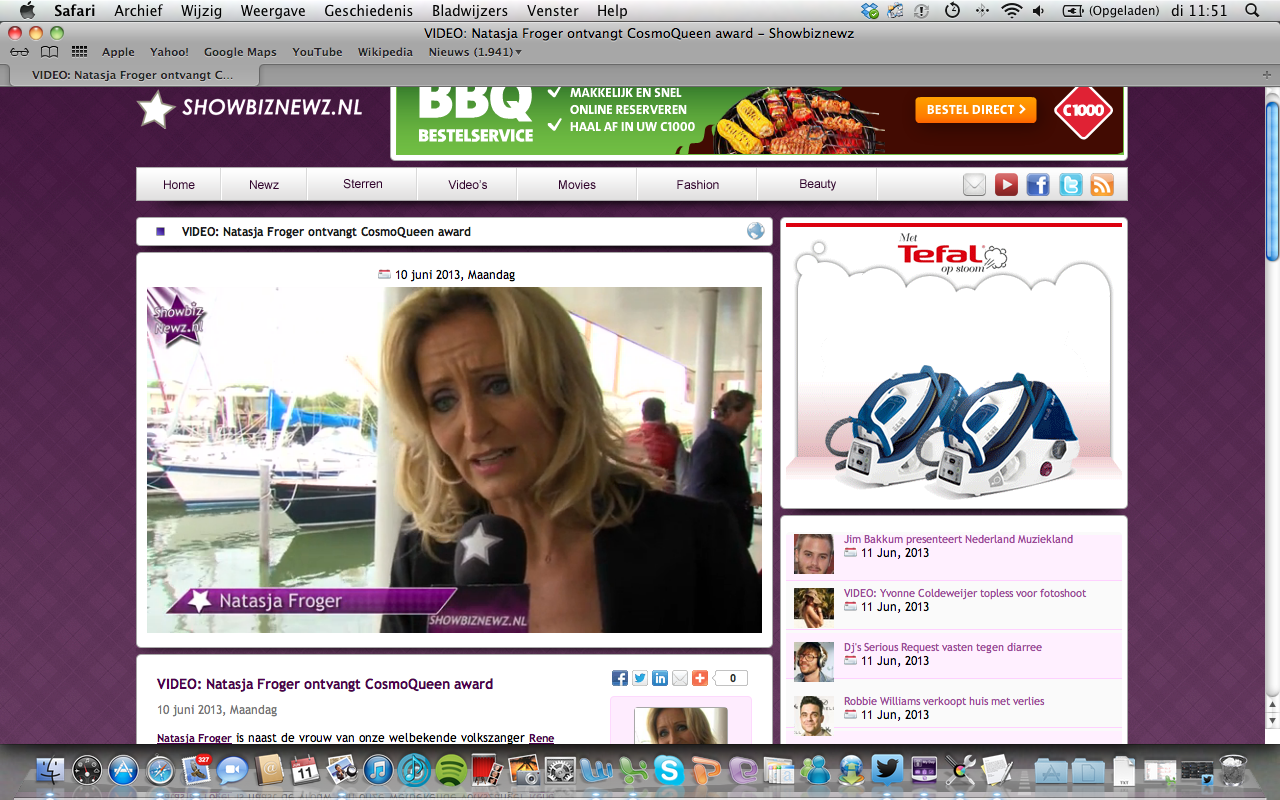Image resolution: width=1280 pixels, height=800 pixels.
Task: Click the orange plus share icon
Action: pyautogui.click(x=700, y=678)
